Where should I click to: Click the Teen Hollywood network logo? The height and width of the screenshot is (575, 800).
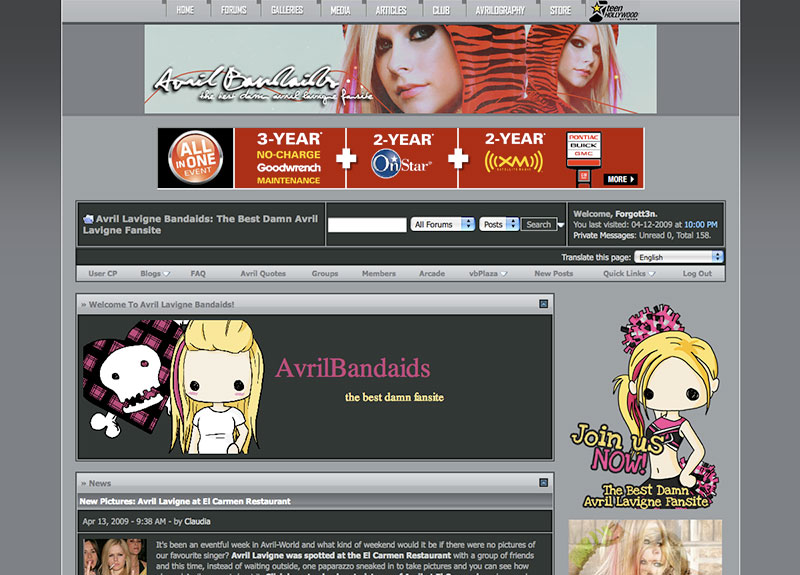click(x=614, y=11)
